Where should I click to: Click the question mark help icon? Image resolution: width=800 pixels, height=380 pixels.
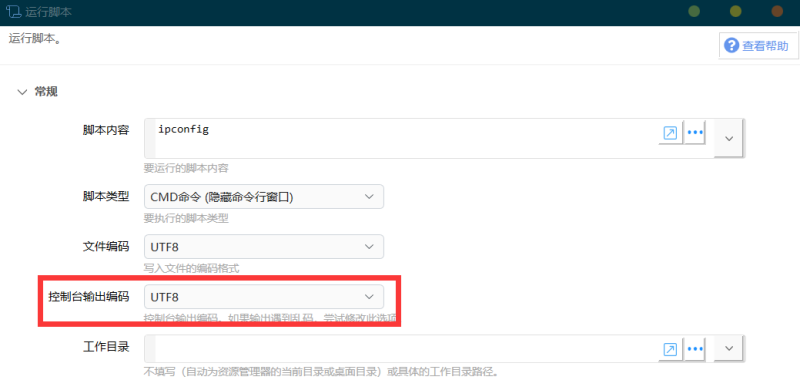coord(732,46)
